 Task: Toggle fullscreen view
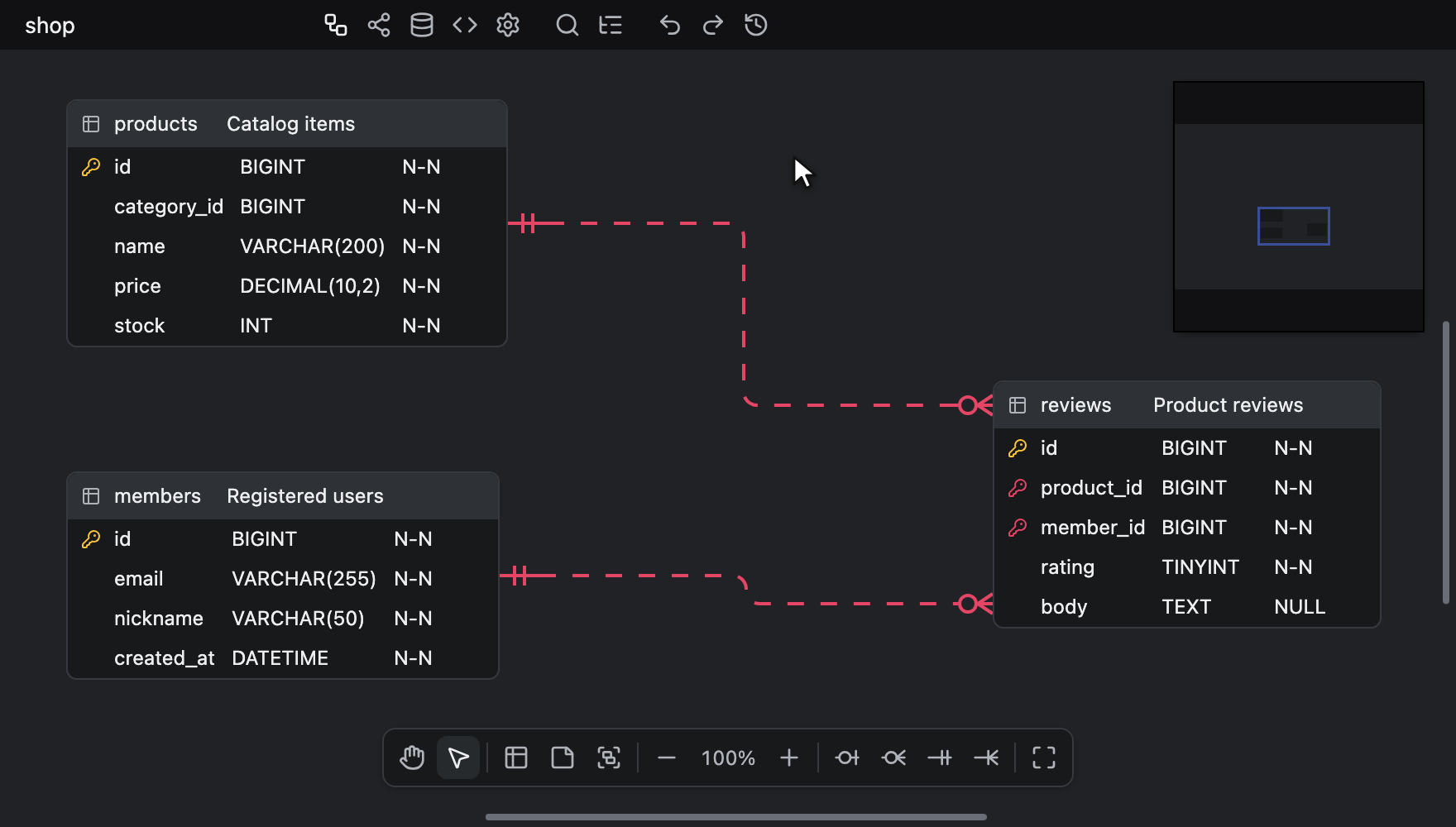(x=1044, y=758)
